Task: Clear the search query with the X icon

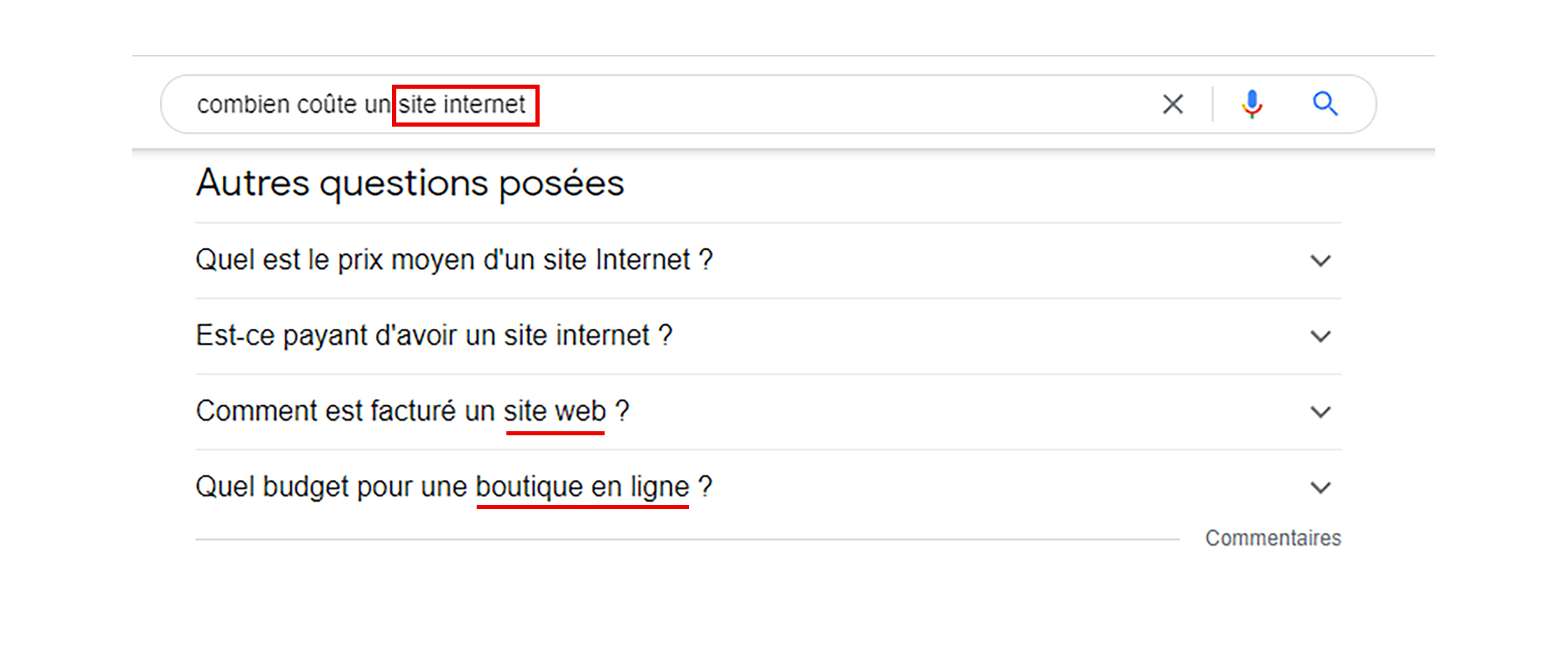Action: click(1173, 104)
